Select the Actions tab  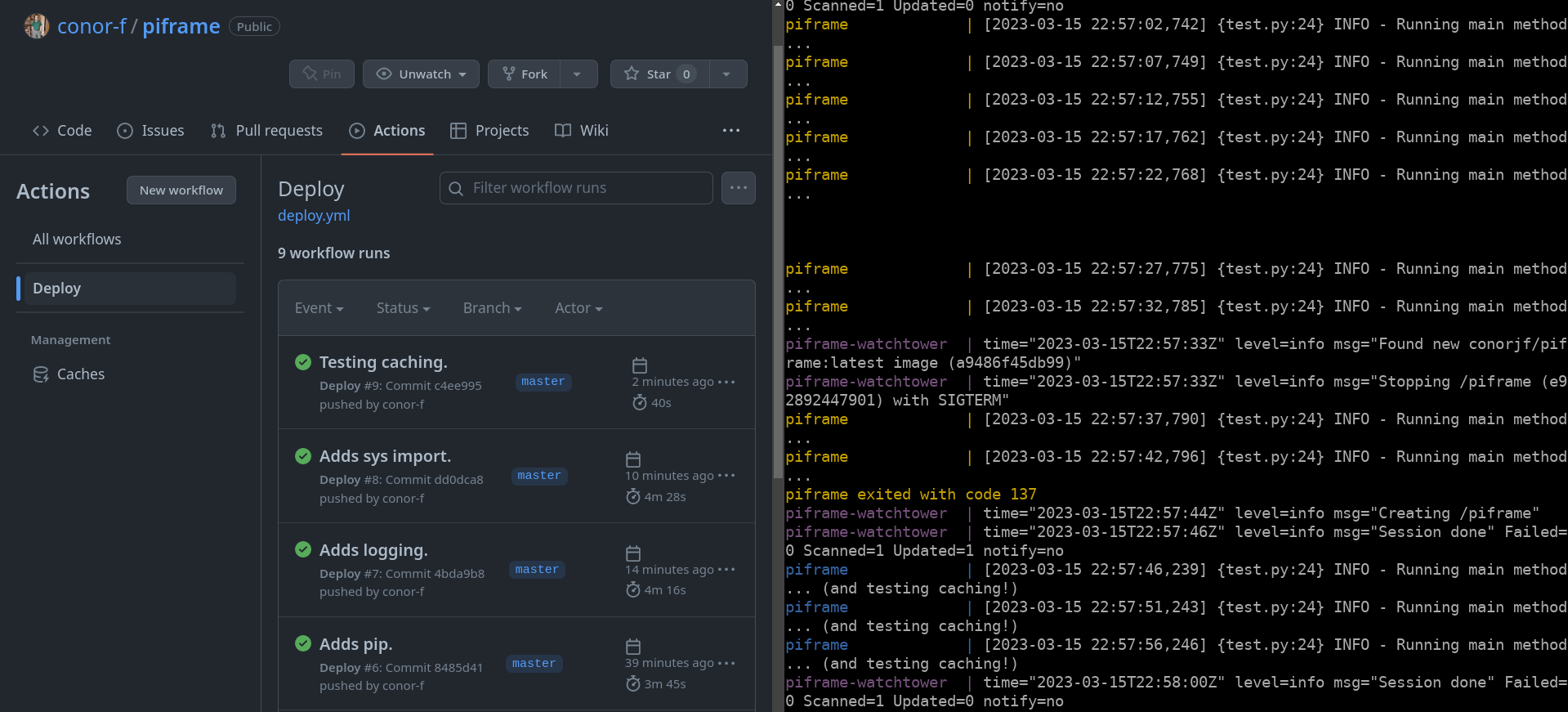point(387,131)
